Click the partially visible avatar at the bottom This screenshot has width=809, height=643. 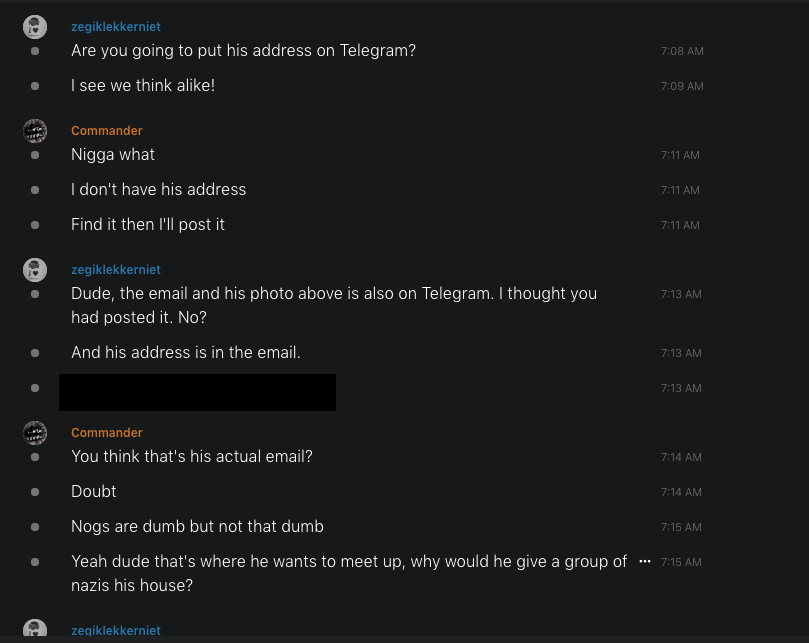click(35, 629)
